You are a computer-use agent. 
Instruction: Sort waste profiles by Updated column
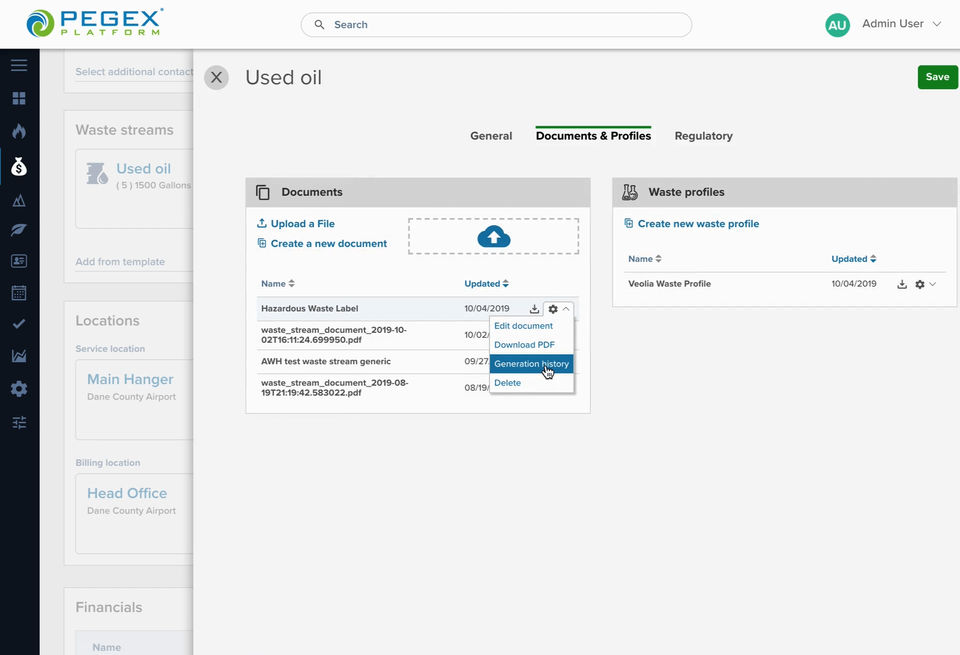pos(854,260)
